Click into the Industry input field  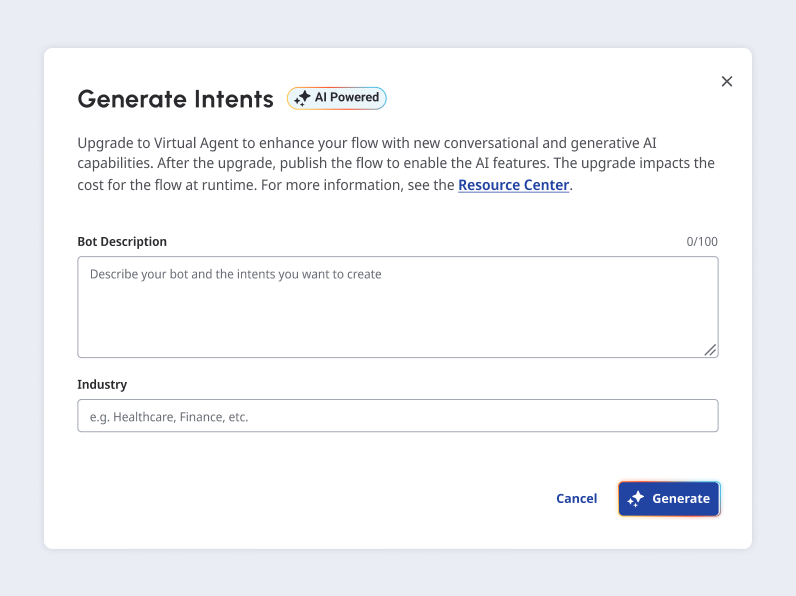pyautogui.click(x=397, y=416)
